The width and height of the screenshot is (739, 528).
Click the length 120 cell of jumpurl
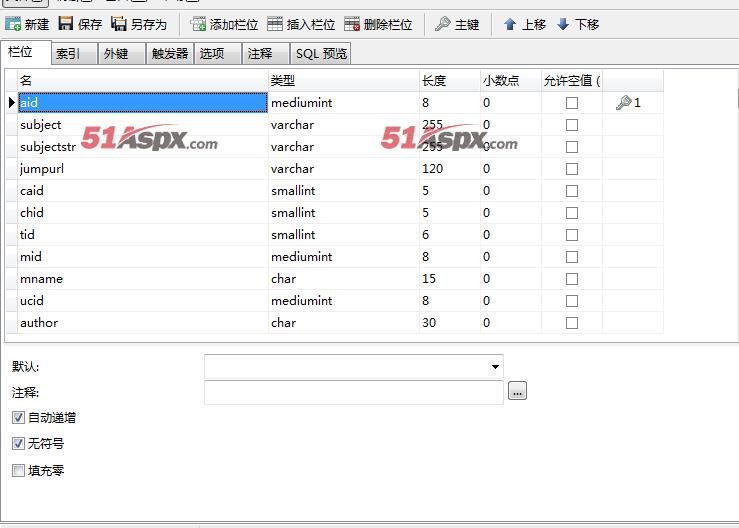point(450,169)
